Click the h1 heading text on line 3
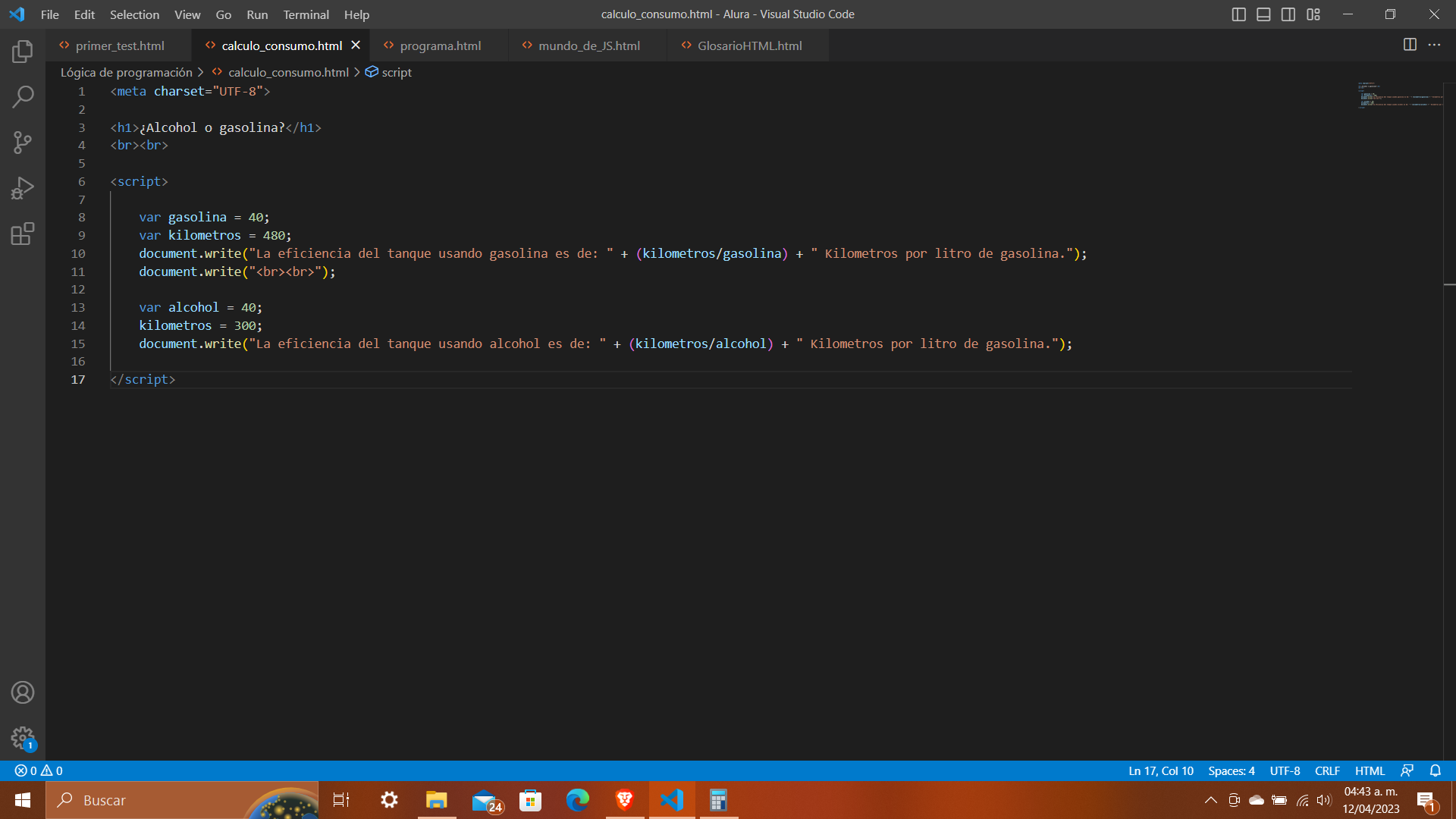 coord(212,127)
